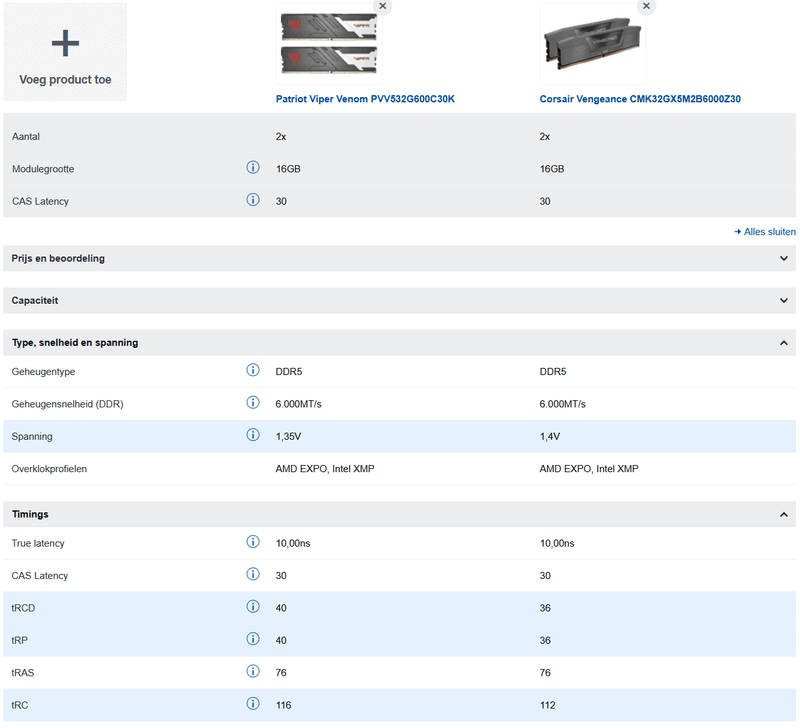Select Patriot's 6.000MT/s speed value
This screenshot has width=800, height=728.
tap(298, 404)
